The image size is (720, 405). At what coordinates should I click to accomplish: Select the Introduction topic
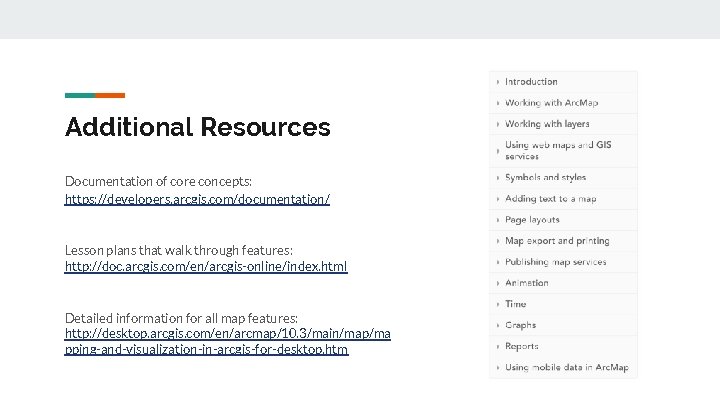coord(531,82)
